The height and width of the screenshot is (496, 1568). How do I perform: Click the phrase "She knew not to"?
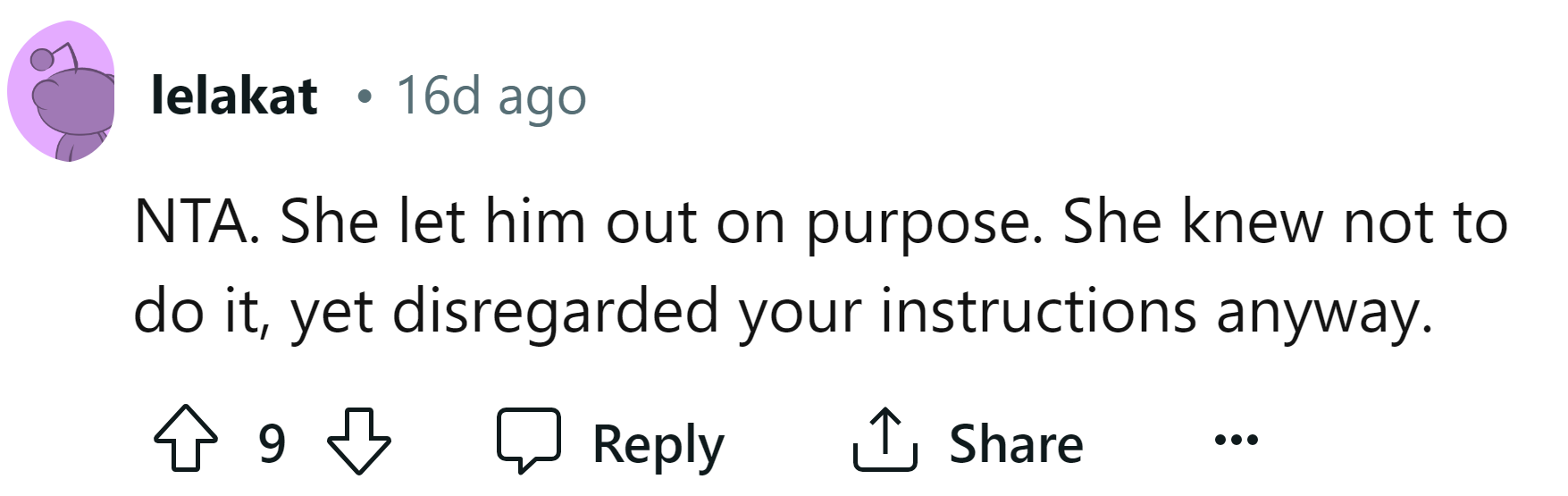tap(1285, 222)
